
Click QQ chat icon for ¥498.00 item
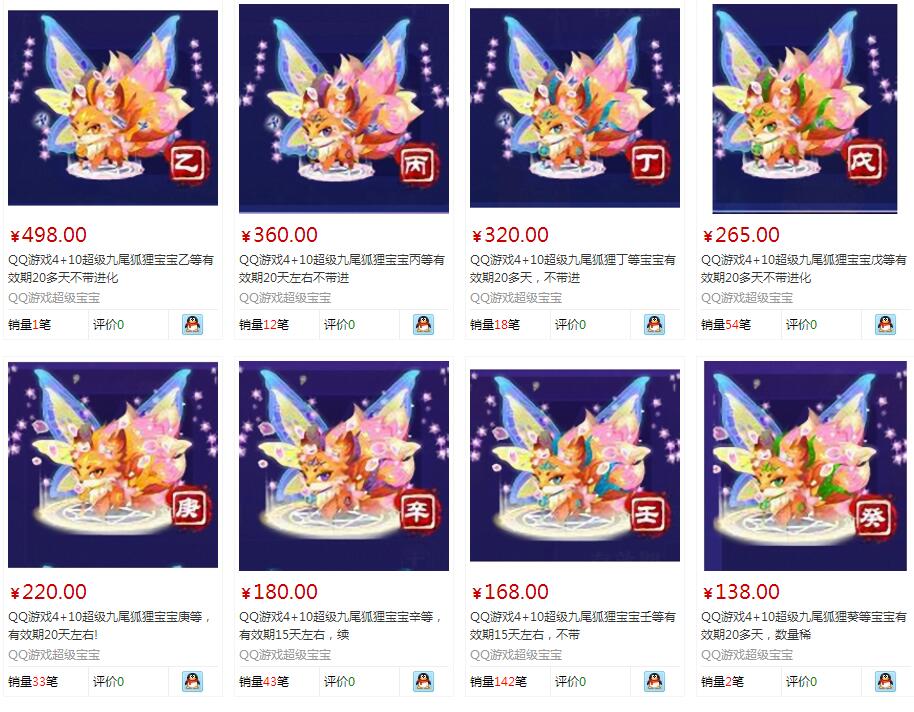(192, 324)
